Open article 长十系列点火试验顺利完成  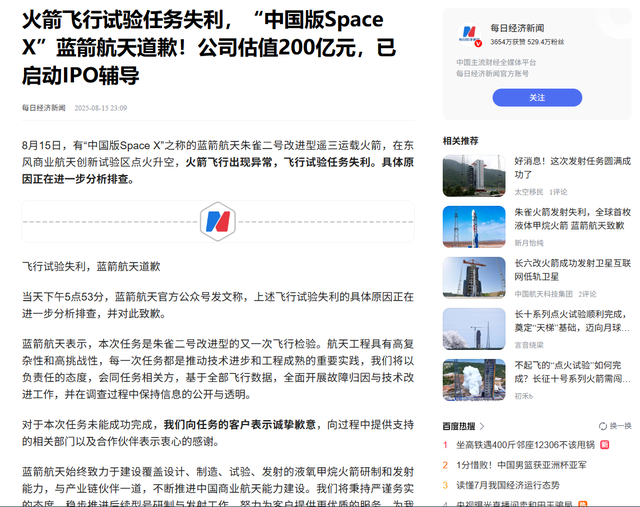[572, 321]
